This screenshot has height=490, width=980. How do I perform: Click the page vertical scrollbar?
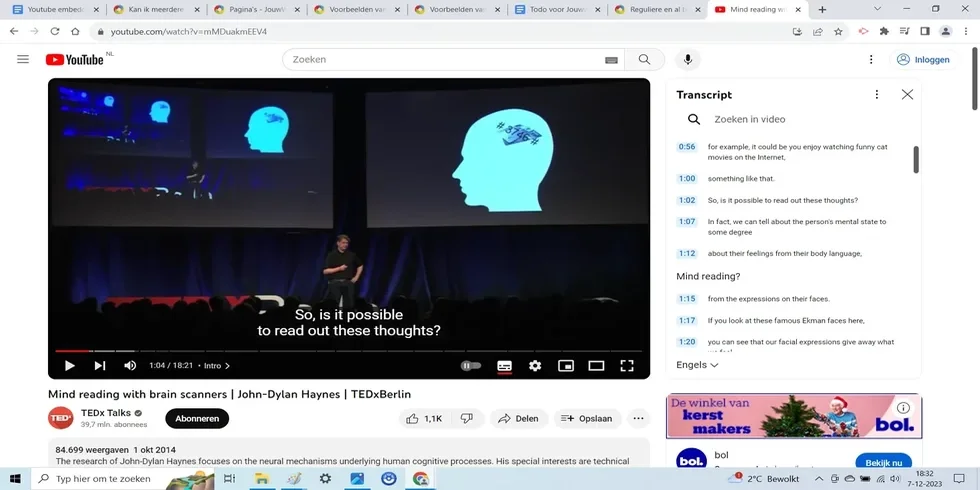click(x=974, y=78)
